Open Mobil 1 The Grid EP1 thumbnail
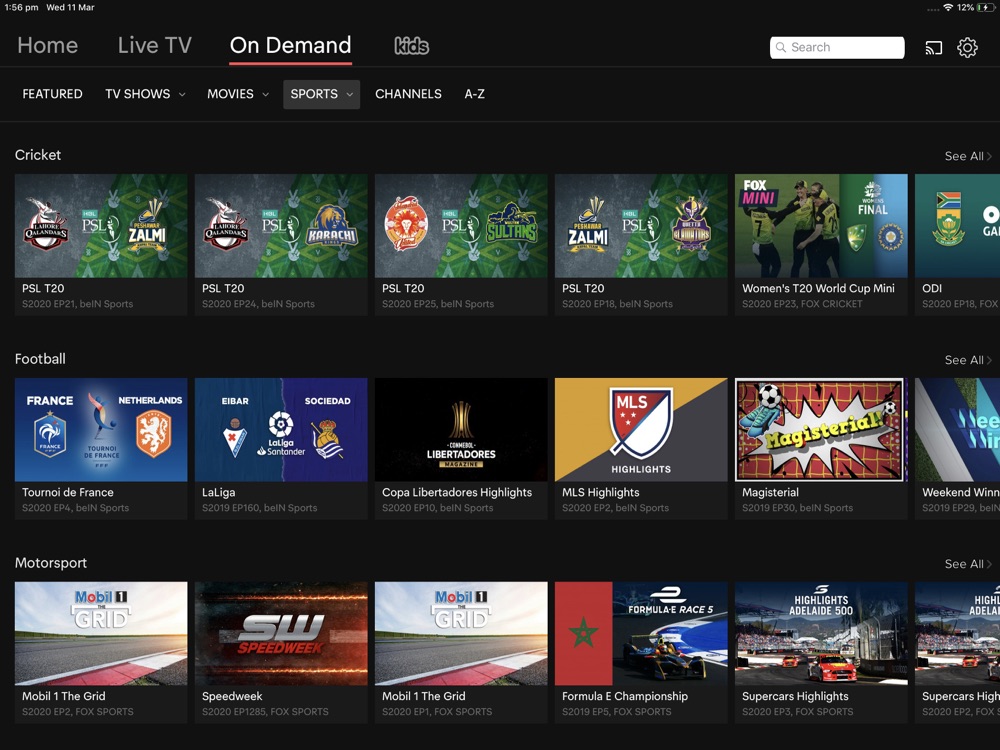Viewport: 1000px width, 750px height. pos(461,633)
